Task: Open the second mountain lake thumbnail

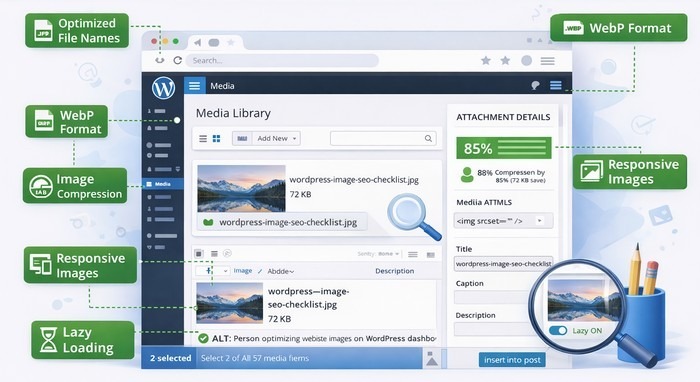Action: [x=229, y=303]
